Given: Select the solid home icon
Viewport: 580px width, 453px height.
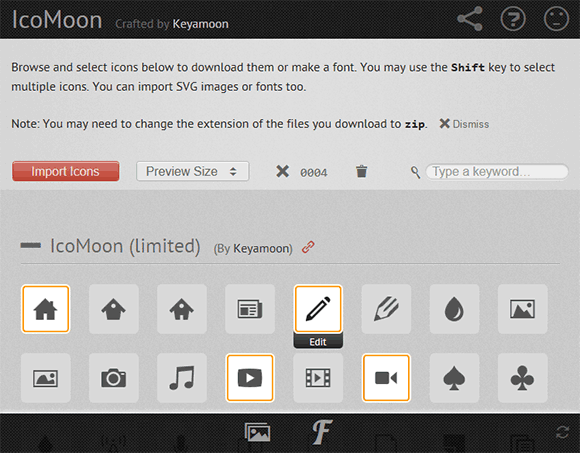Looking at the screenshot, I should [x=45, y=309].
